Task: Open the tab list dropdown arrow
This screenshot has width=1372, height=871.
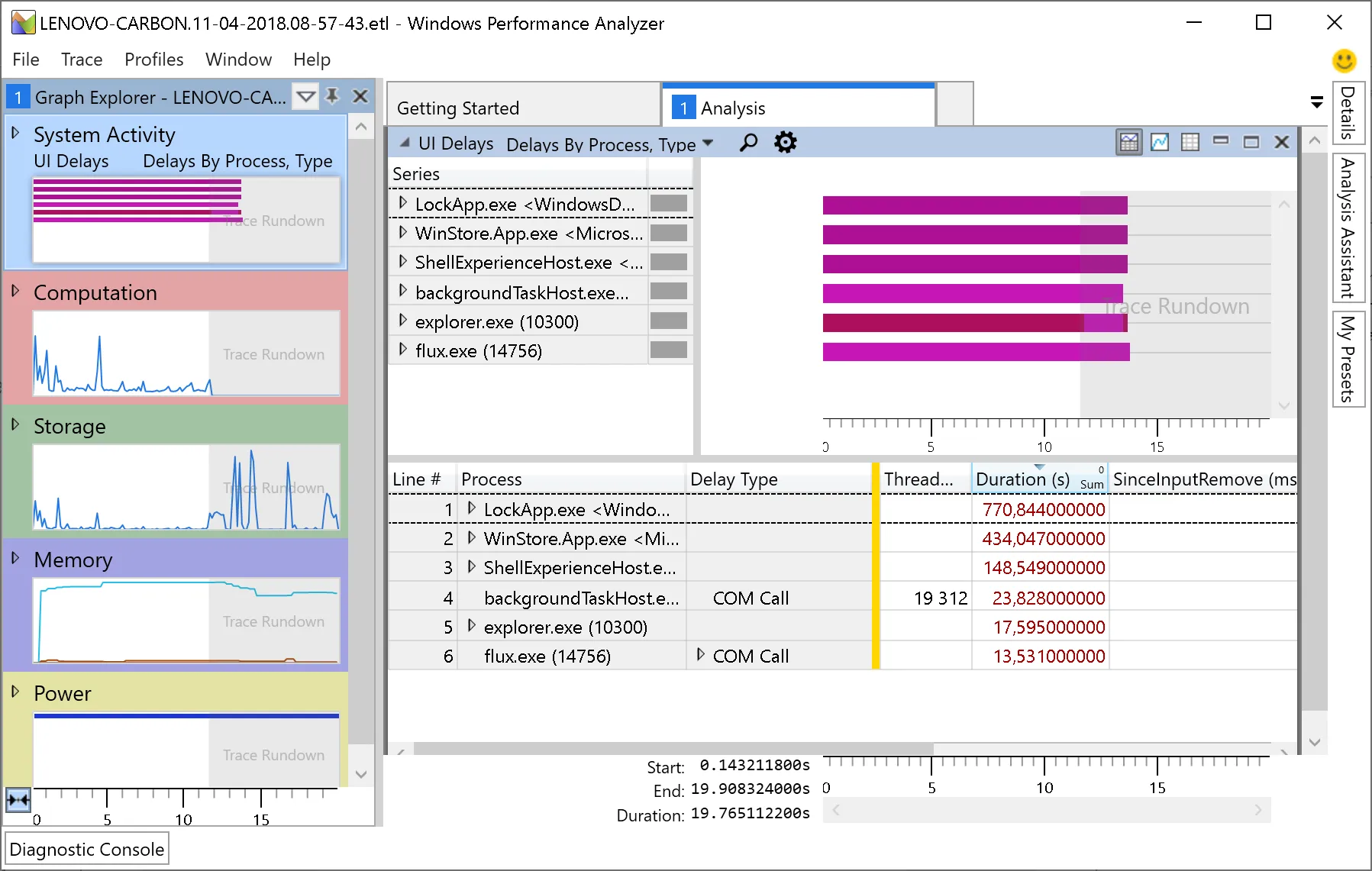Action: pyautogui.click(x=1316, y=102)
